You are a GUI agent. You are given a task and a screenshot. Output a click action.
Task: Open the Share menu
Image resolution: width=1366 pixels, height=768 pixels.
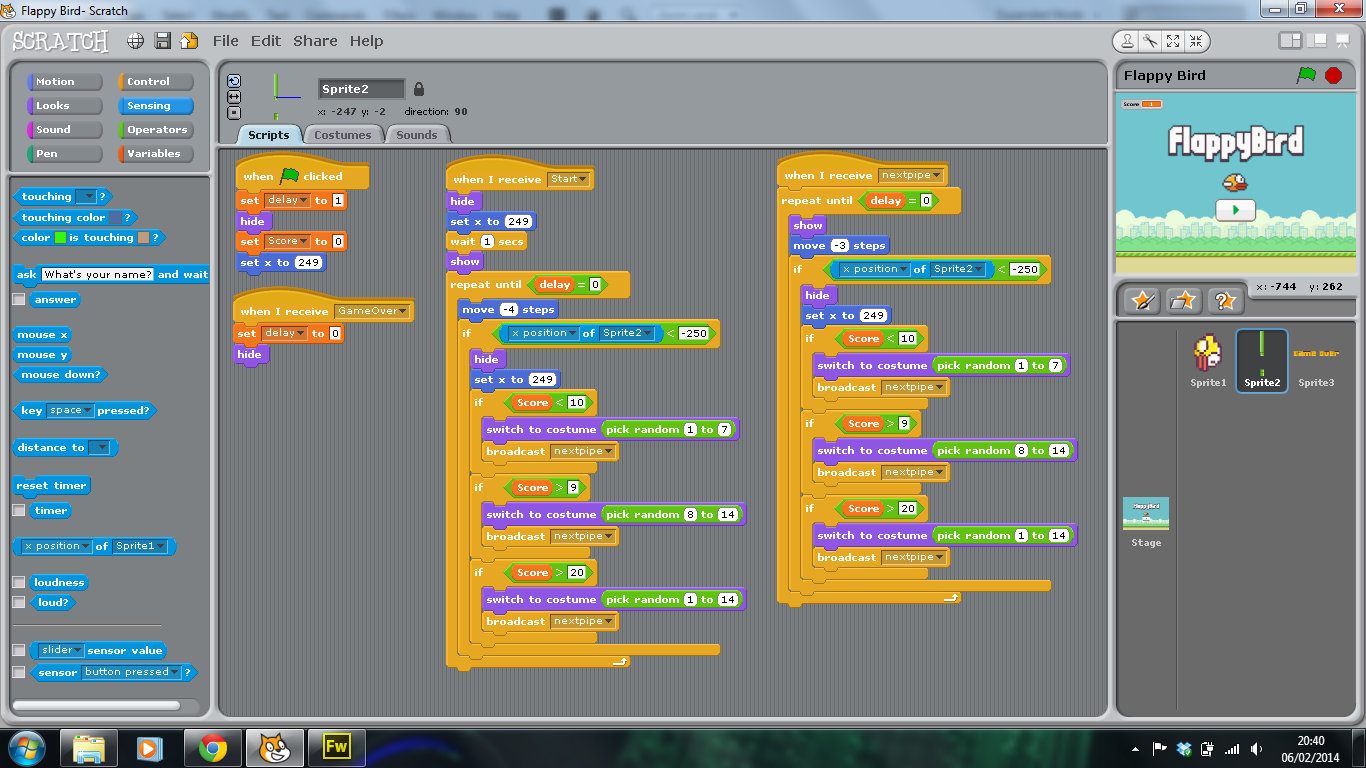[x=315, y=41]
